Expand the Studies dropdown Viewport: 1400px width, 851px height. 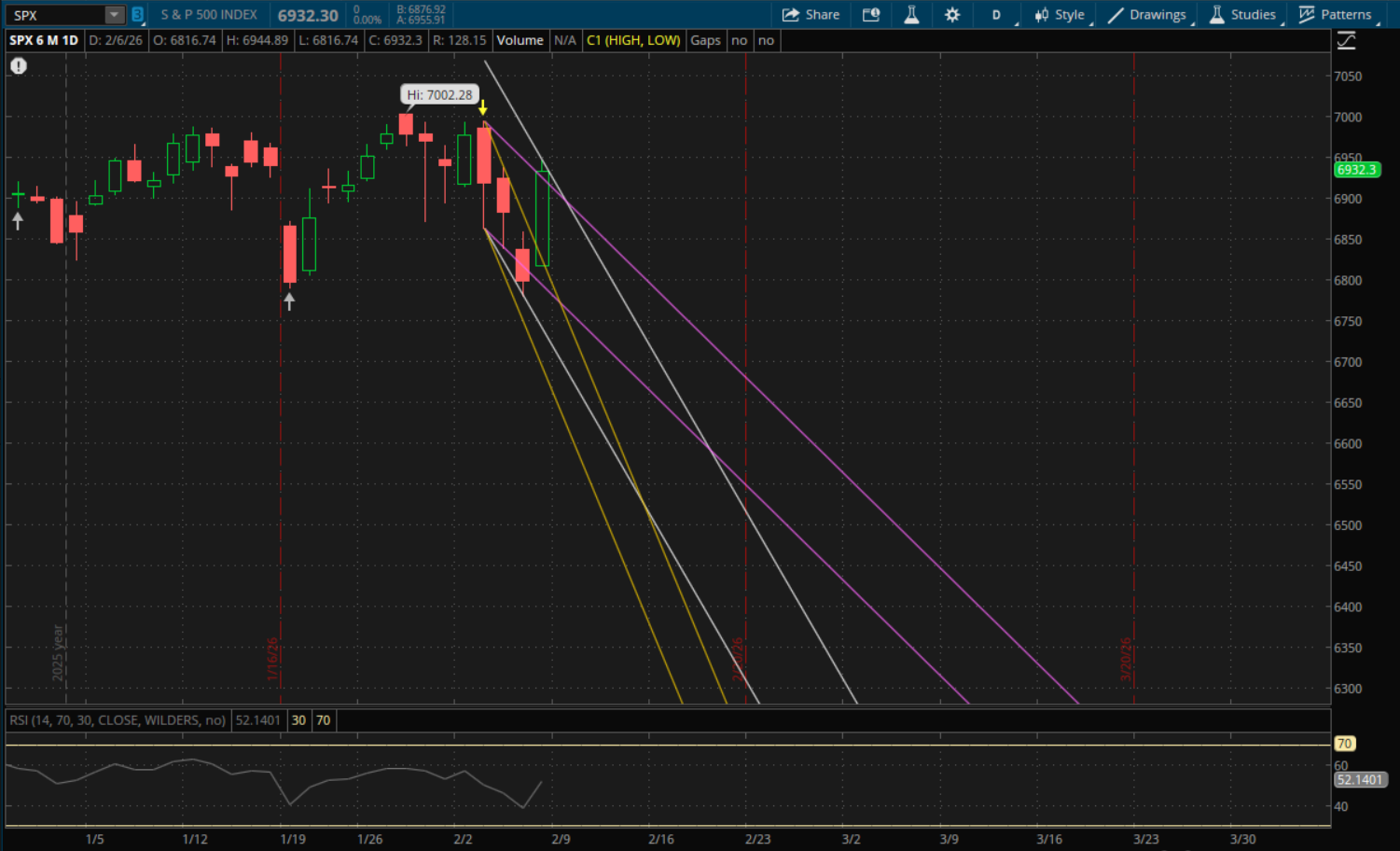[x=1242, y=15]
